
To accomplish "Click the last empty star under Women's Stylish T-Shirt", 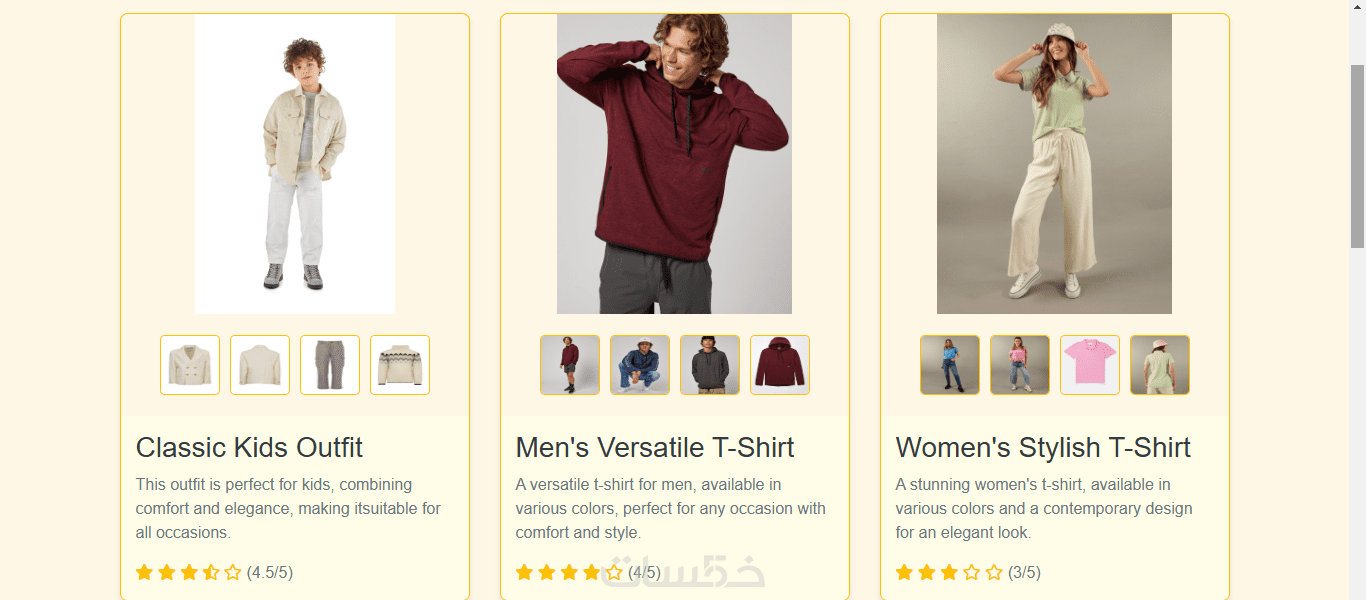I will click(x=994, y=573).
